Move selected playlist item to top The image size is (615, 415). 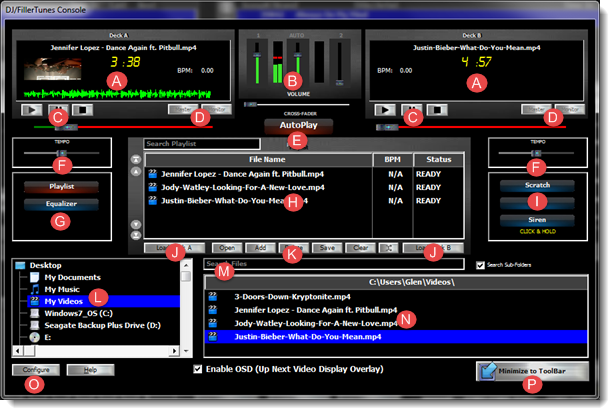(x=136, y=159)
